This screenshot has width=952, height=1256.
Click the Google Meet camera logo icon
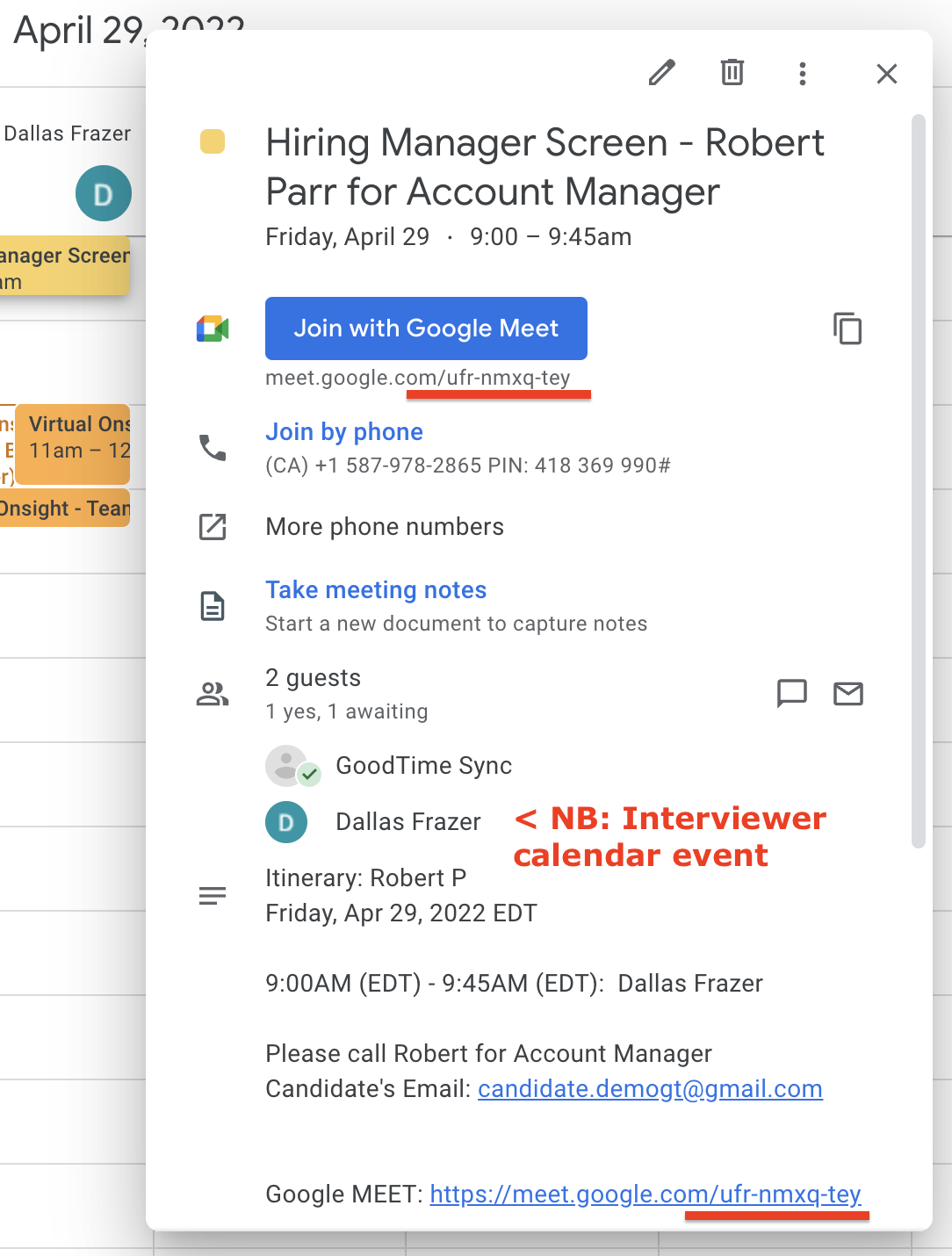(213, 328)
